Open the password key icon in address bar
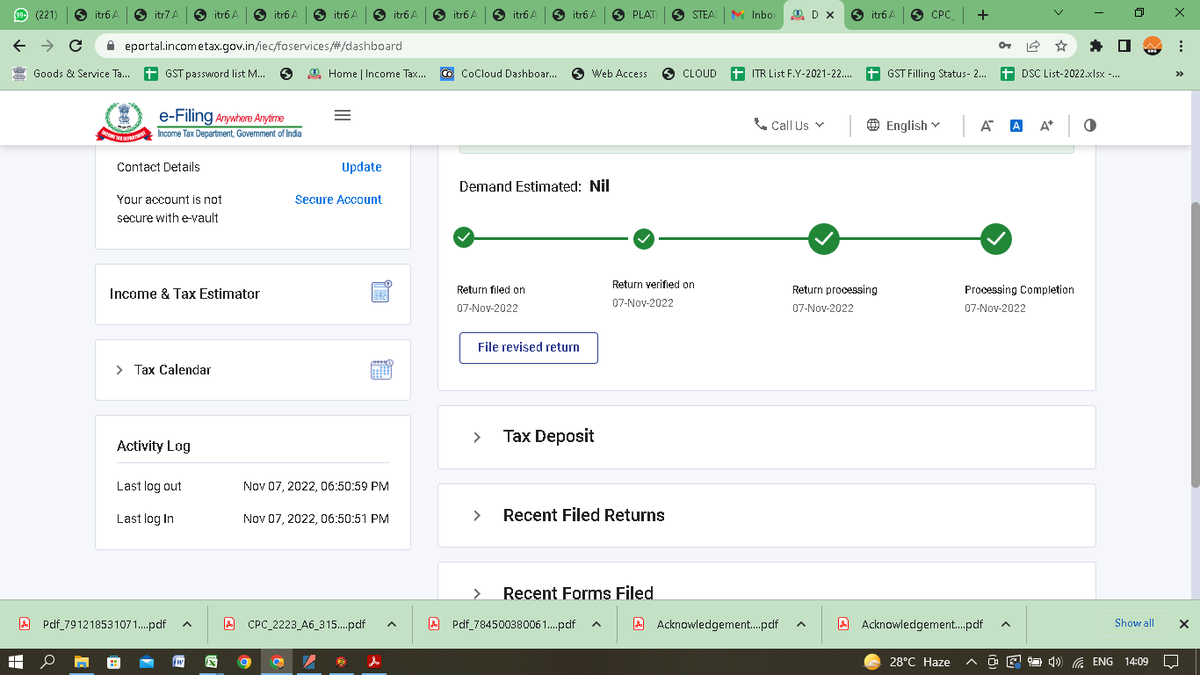 coord(1004,46)
